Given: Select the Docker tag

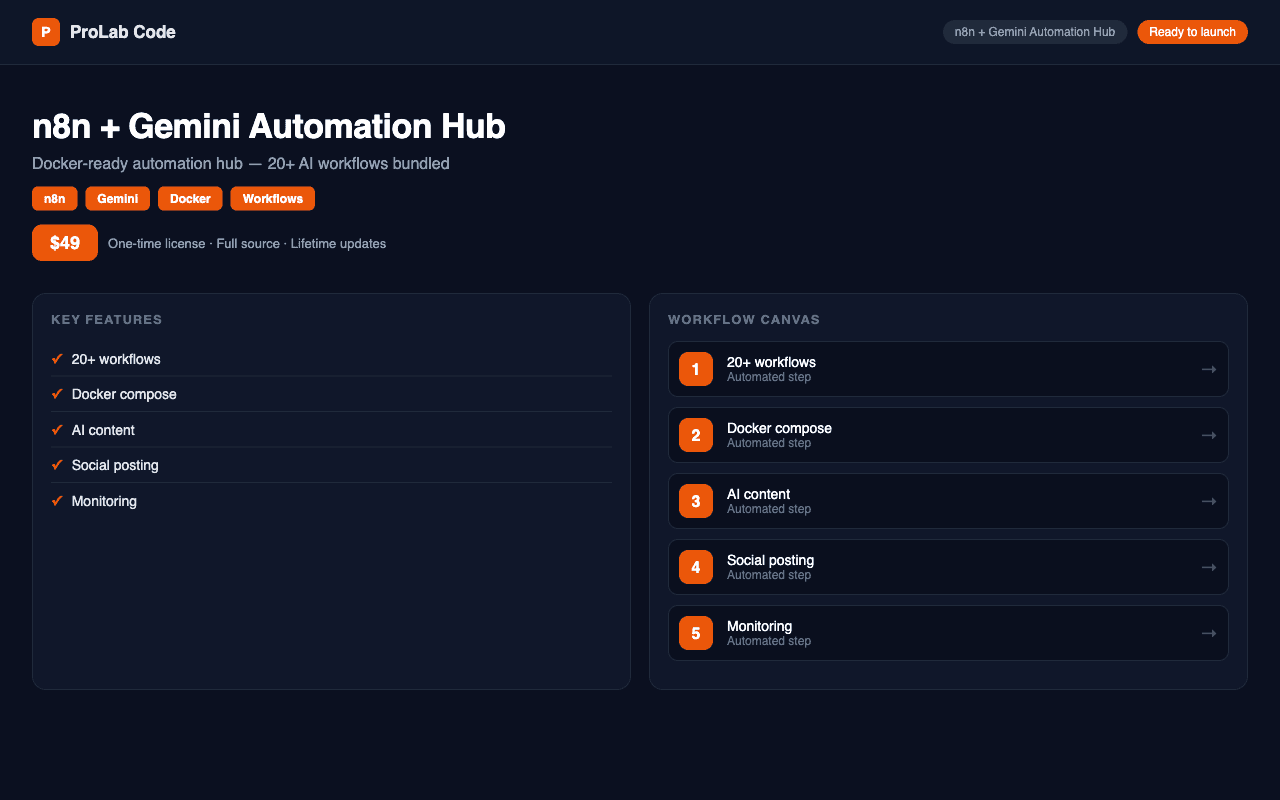Looking at the screenshot, I should 190,199.
